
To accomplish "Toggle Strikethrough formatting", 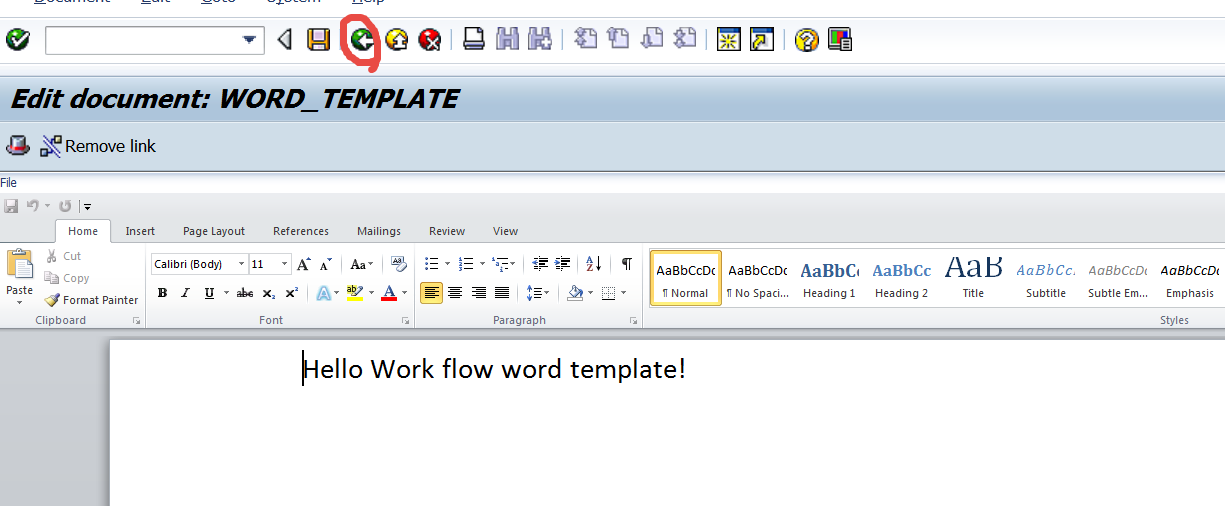I will coord(245,293).
